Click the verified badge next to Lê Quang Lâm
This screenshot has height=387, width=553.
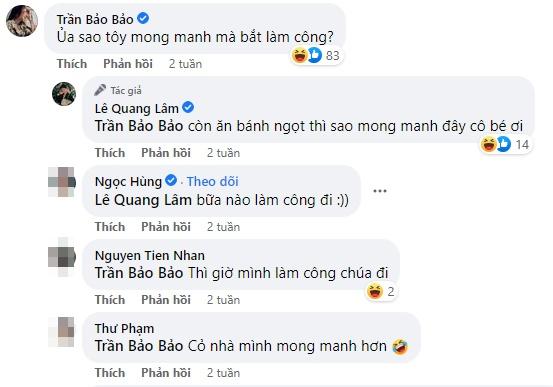pos(188,107)
